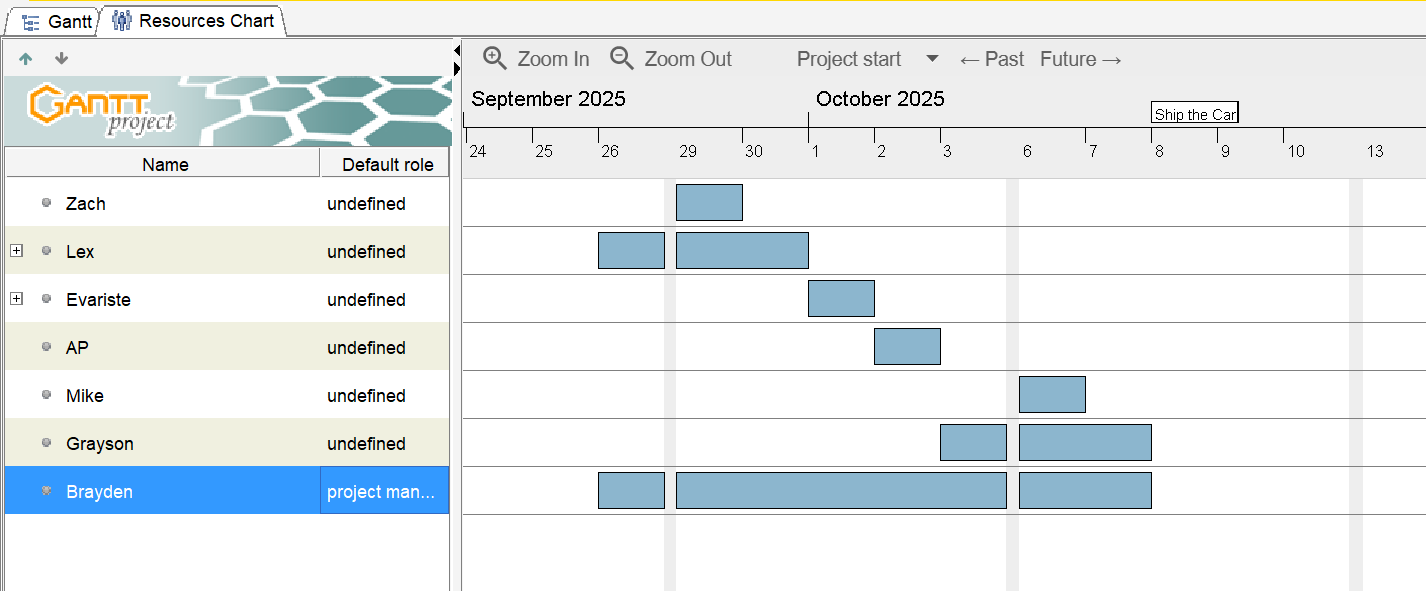Switch to the Gantt tab
This screenshot has width=1426, height=591.
[x=58, y=21]
